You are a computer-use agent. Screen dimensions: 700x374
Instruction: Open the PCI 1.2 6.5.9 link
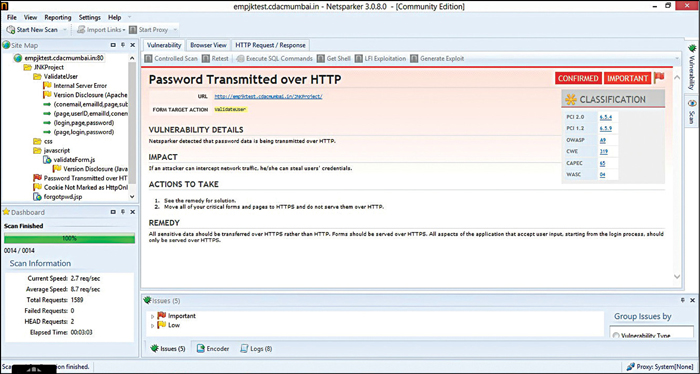605,129
